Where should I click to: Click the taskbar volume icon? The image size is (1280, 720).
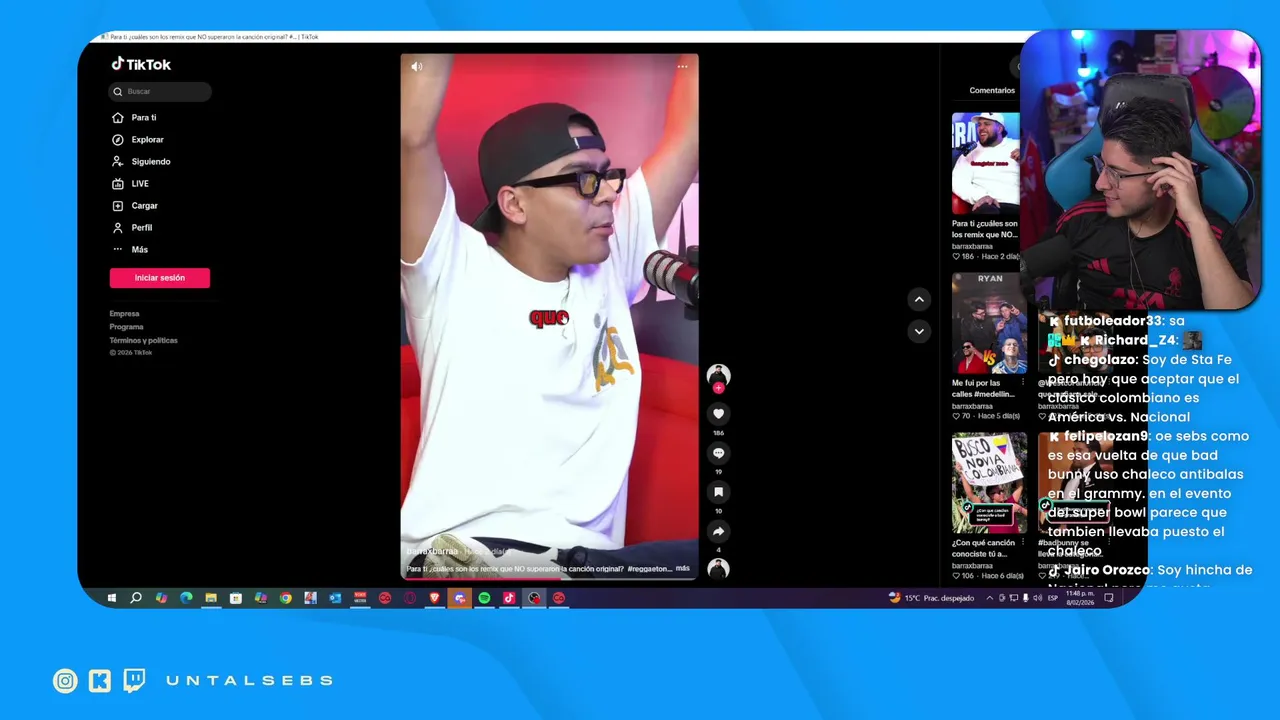(1036, 598)
